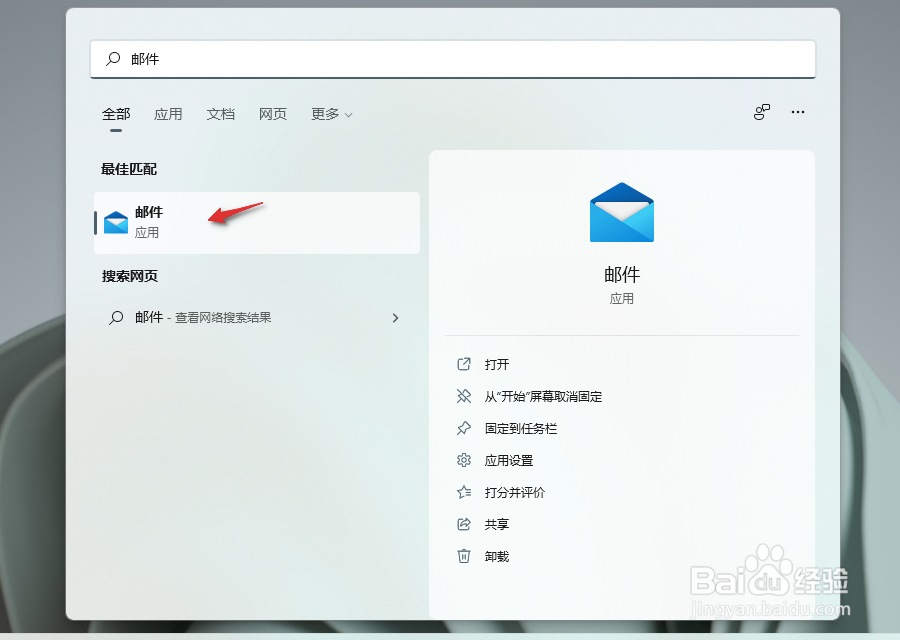The image size is (900, 640).
Task: Switch to the 网页 tab
Action: pyautogui.click(x=273, y=114)
